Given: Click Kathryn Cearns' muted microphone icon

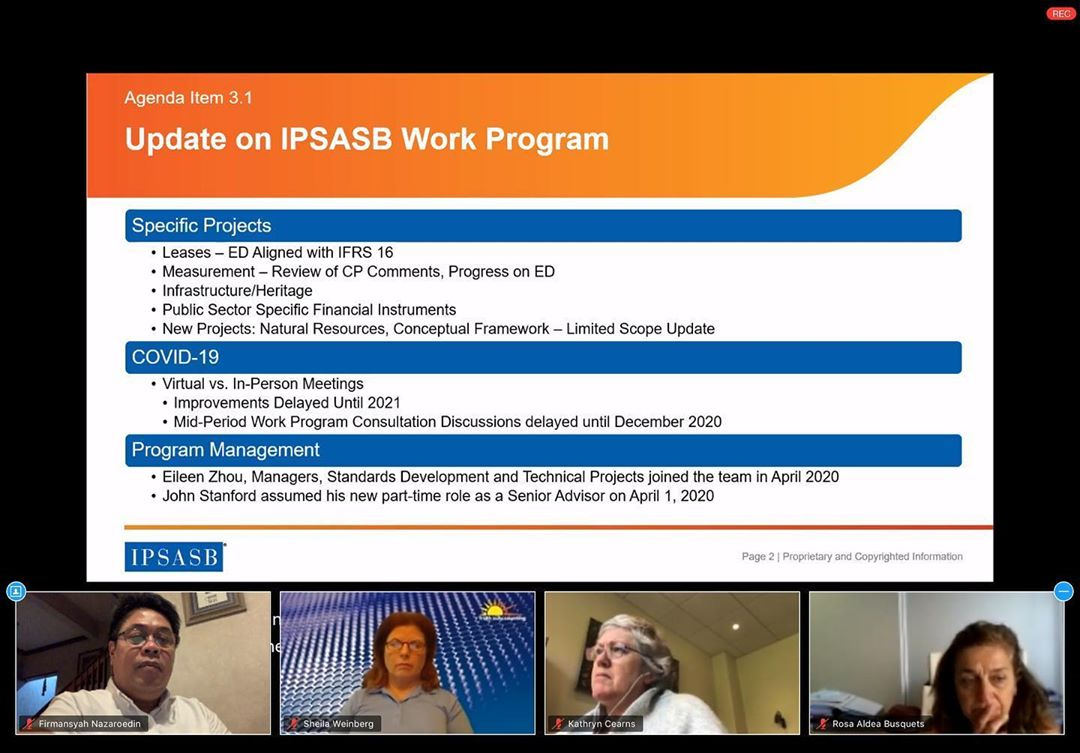Looking at the screenshot, I should [558, 724].
